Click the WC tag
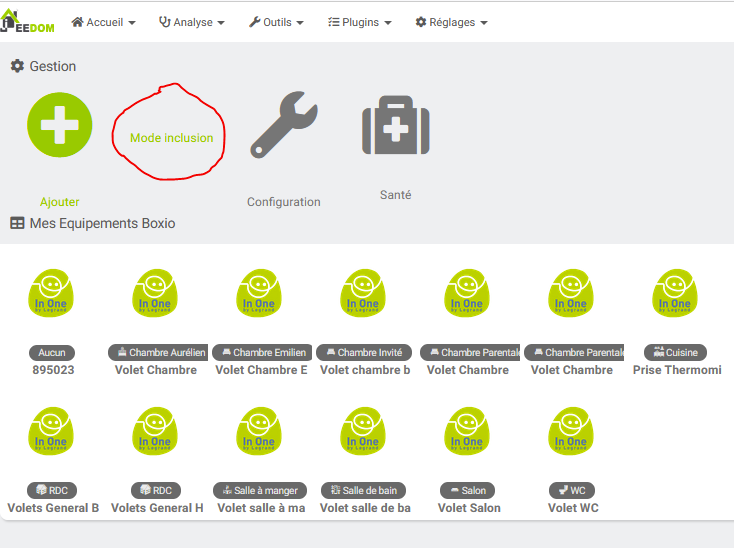The width and height of the screenshot is (734, 548). click(572, 490)
